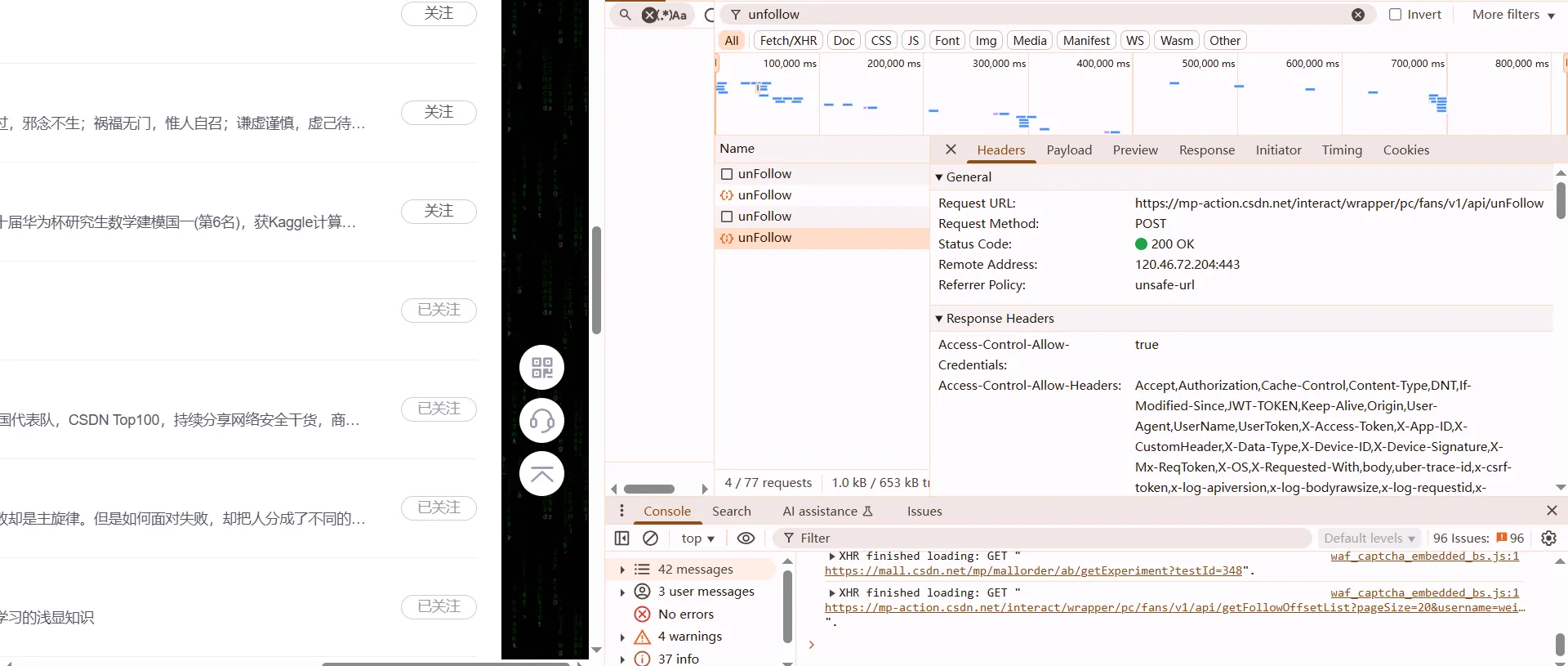Open the Initiator tab
The width and height of the screenshot is (1568, 666).
coord(1278,150)
